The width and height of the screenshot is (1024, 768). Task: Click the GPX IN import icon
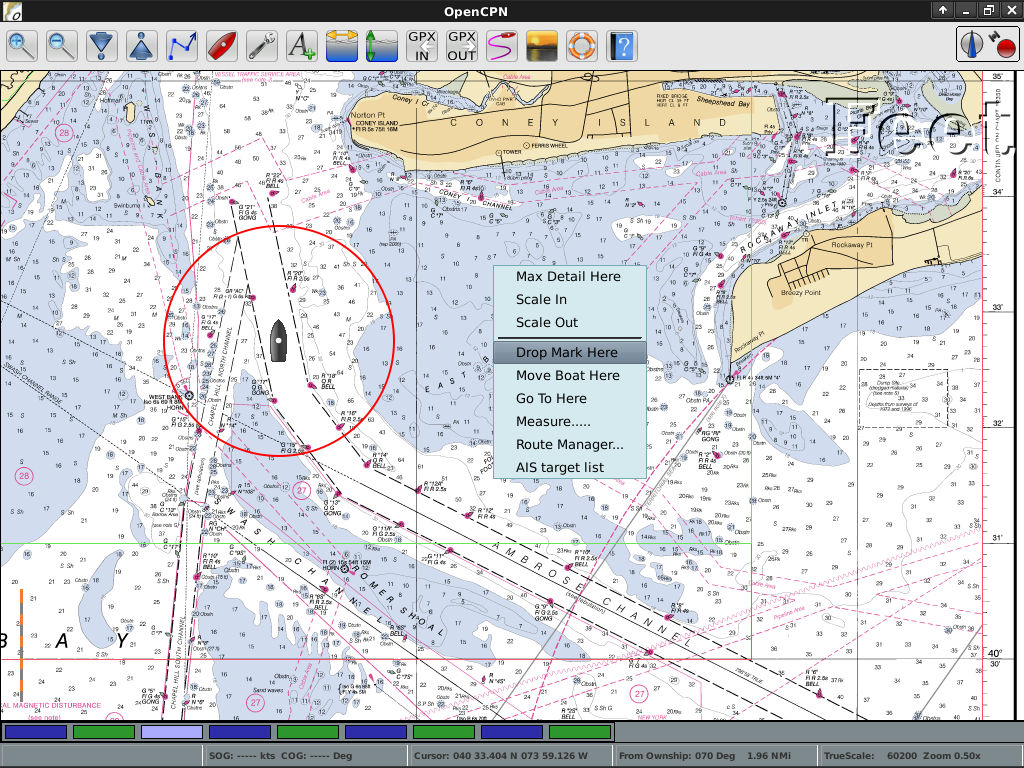[x=422, y=46]
